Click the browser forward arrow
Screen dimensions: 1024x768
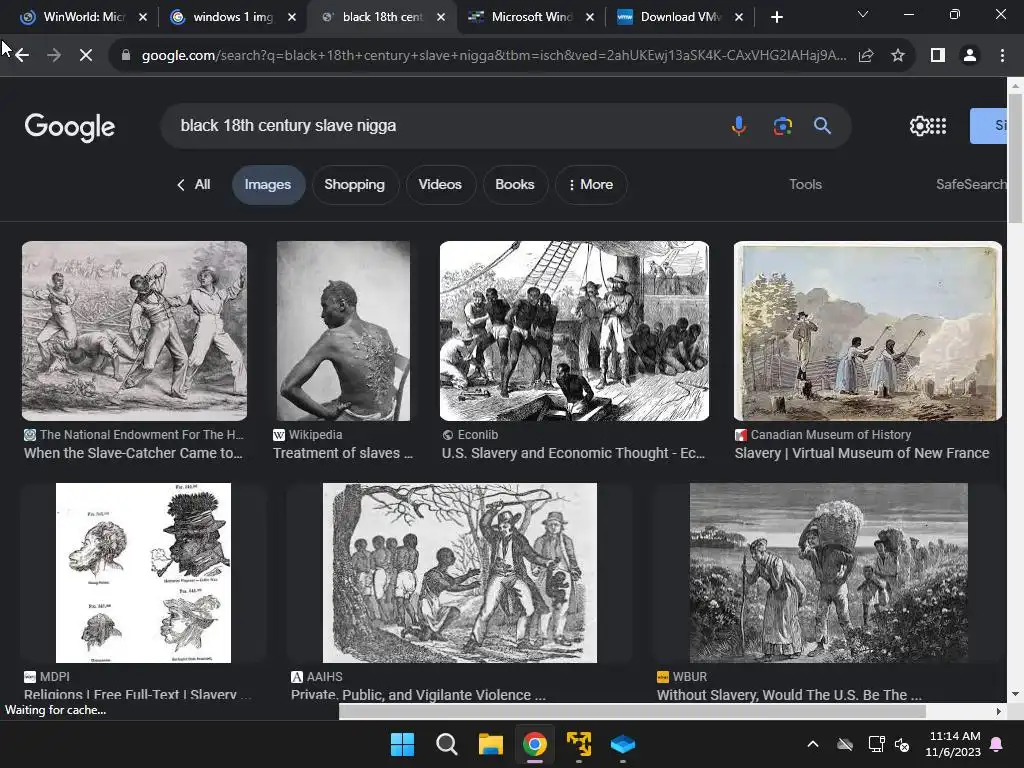coord(54,56)
